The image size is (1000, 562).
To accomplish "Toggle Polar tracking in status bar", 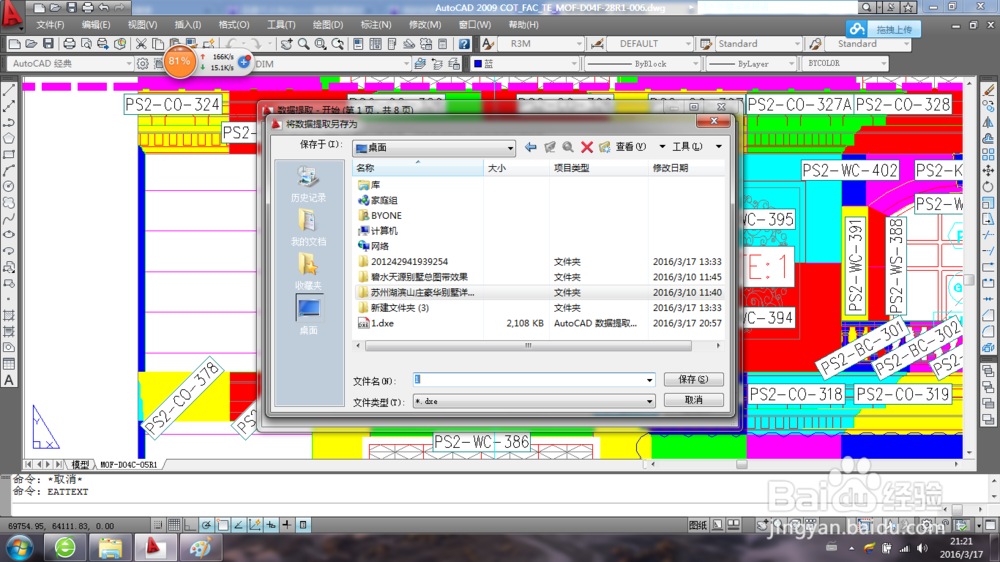I will pos(206,525).
